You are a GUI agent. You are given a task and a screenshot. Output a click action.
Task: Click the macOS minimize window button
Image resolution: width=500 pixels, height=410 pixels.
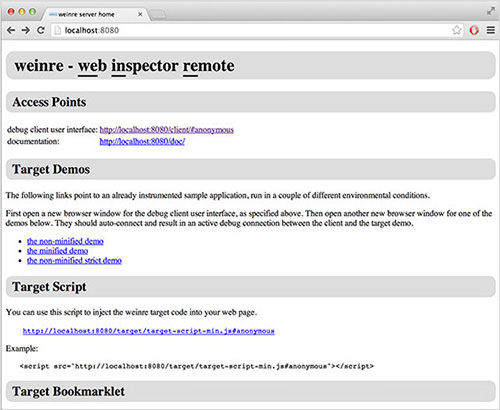22,12
